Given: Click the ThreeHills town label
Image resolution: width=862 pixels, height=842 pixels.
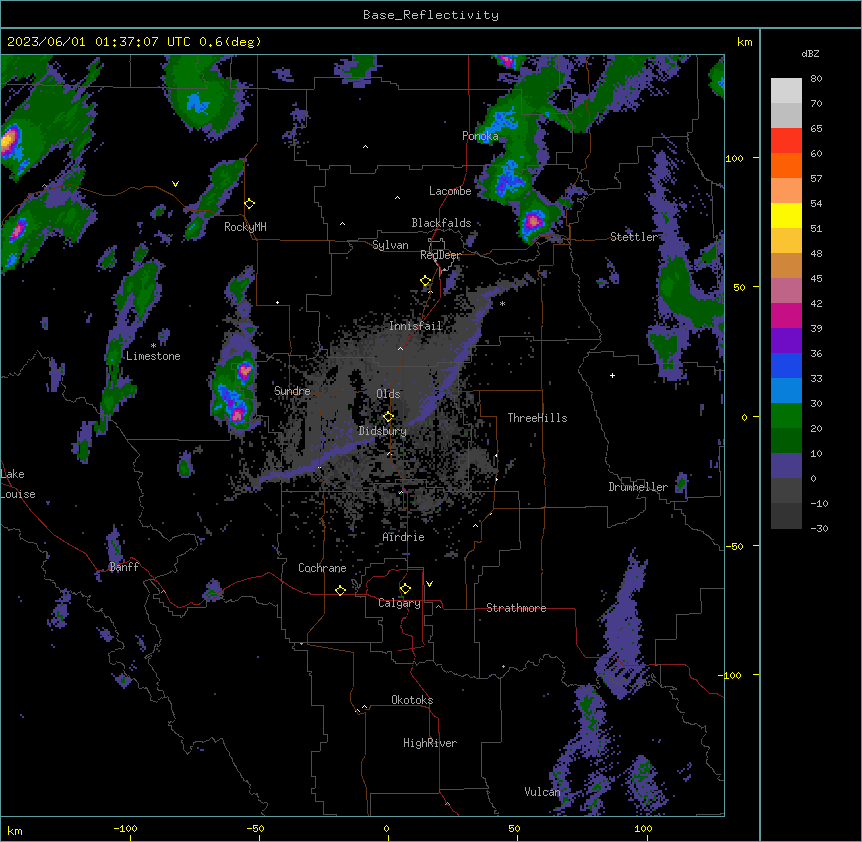Looking at the screenshot, I should click(537, 418).
